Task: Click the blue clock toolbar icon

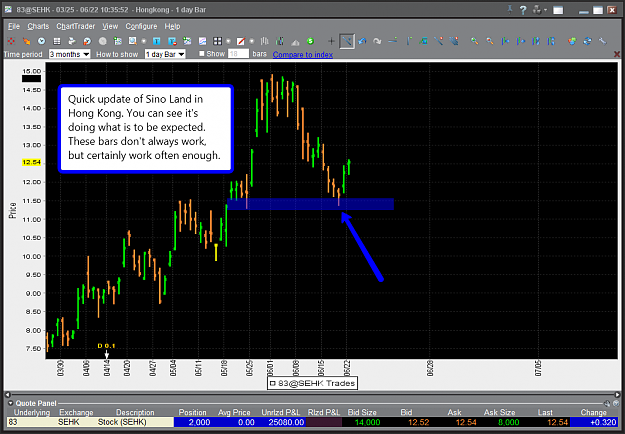Action: click(41, 41)
